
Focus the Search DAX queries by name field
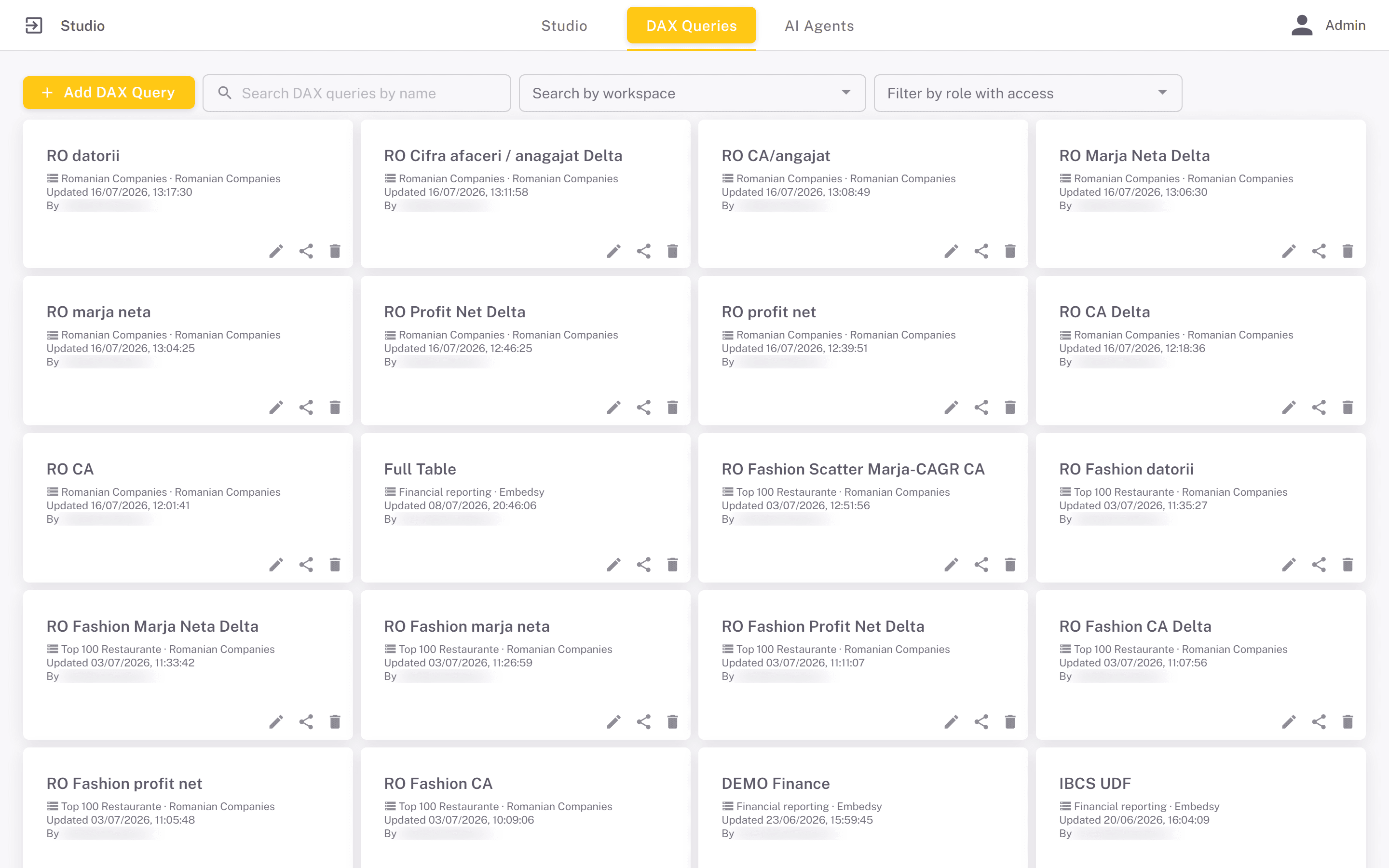pos(356,93)
